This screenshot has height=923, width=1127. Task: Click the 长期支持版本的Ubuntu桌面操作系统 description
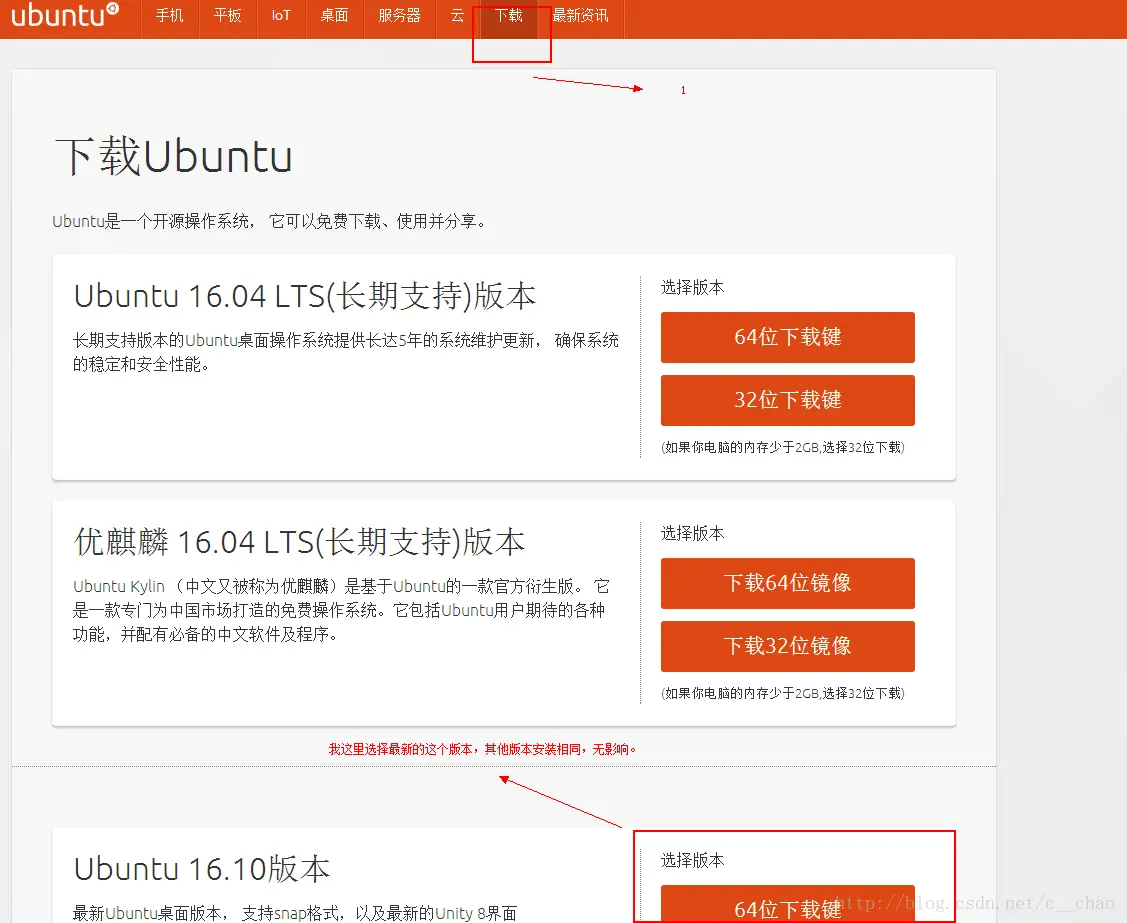coord(346,352)
